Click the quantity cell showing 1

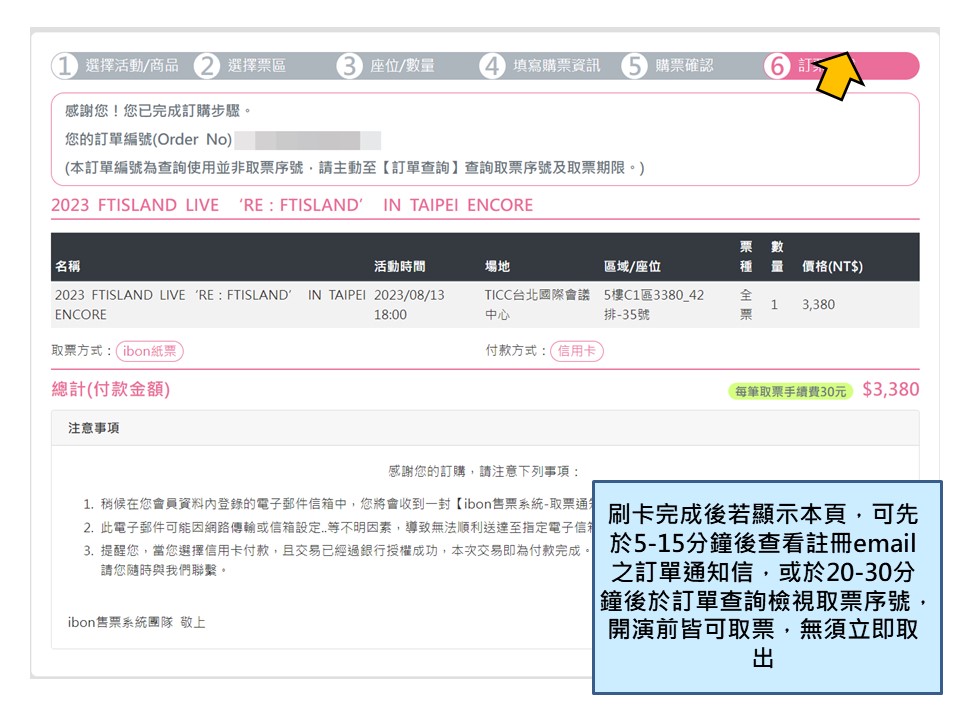[774, 304]
